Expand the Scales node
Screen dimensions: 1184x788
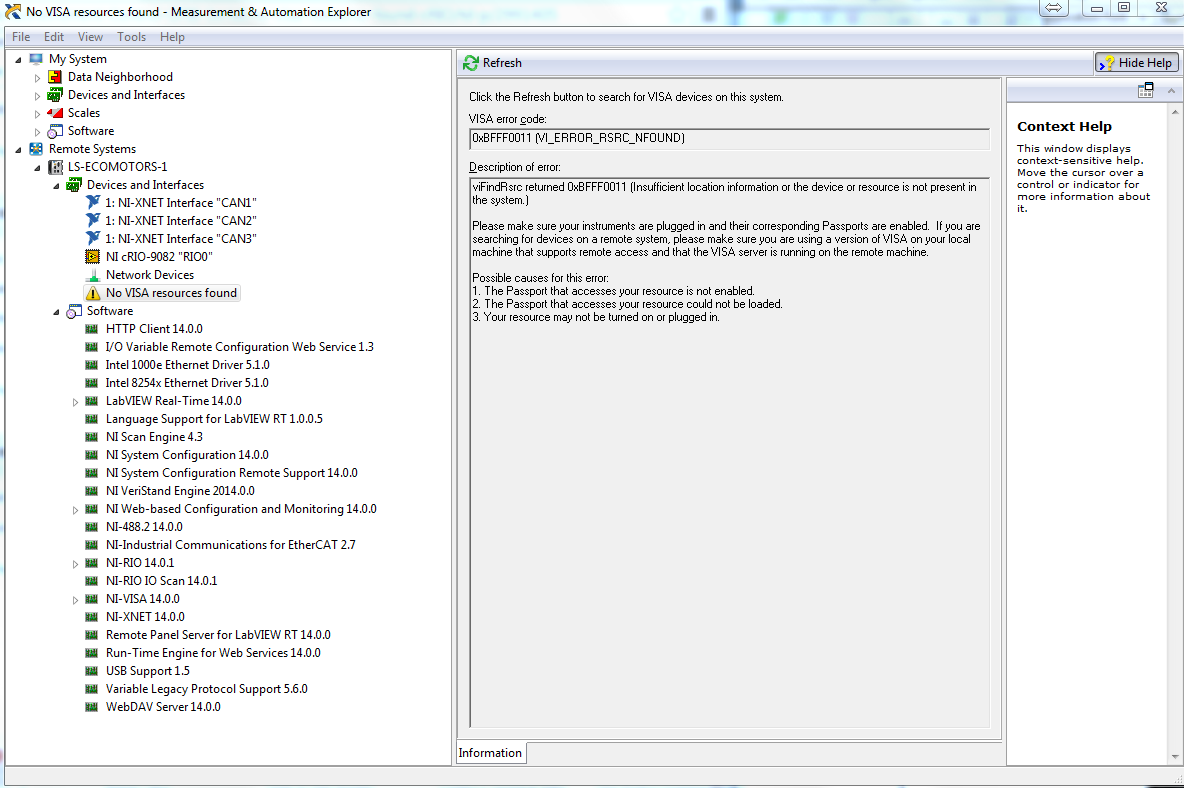tap(38, 114)
